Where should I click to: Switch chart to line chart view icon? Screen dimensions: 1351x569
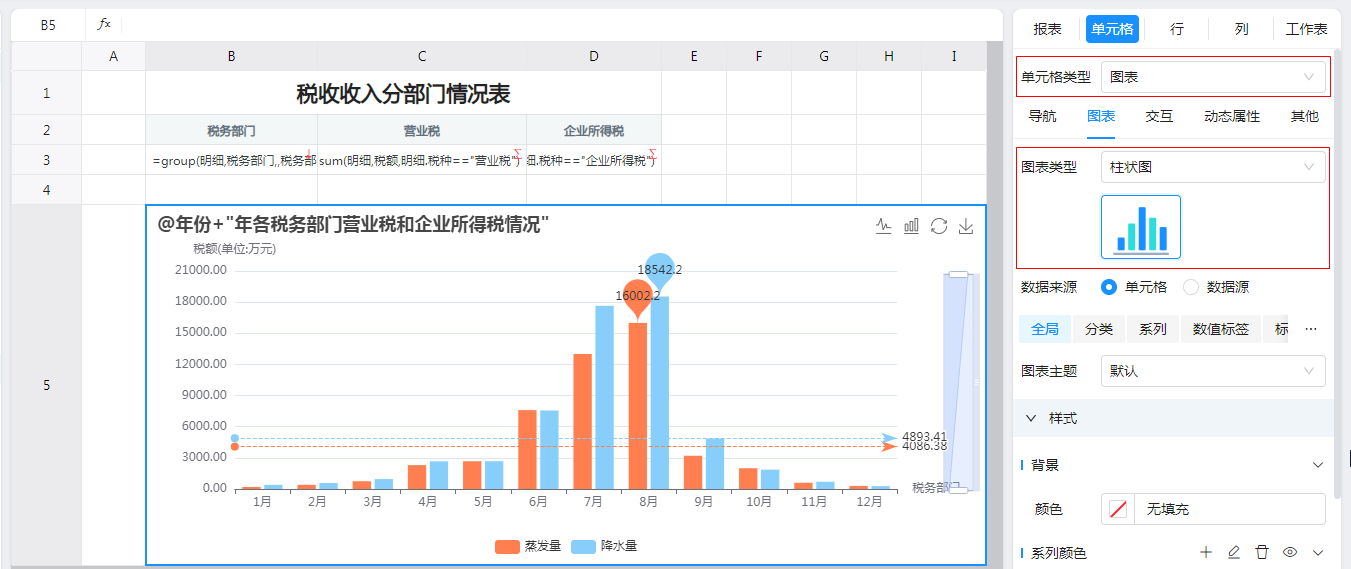[883, 226]
